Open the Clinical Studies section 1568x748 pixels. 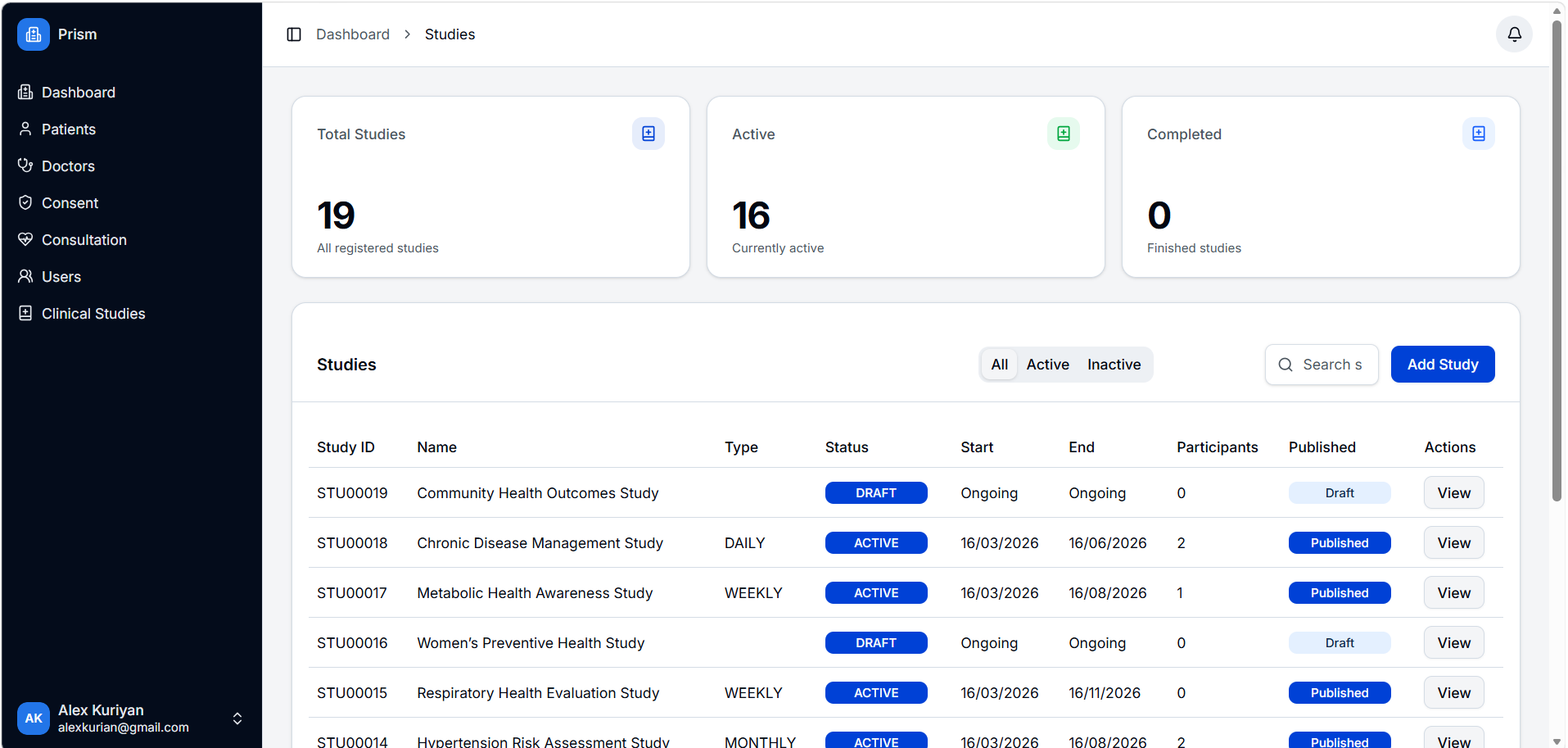pyautogui.click(x=93, y=313)
